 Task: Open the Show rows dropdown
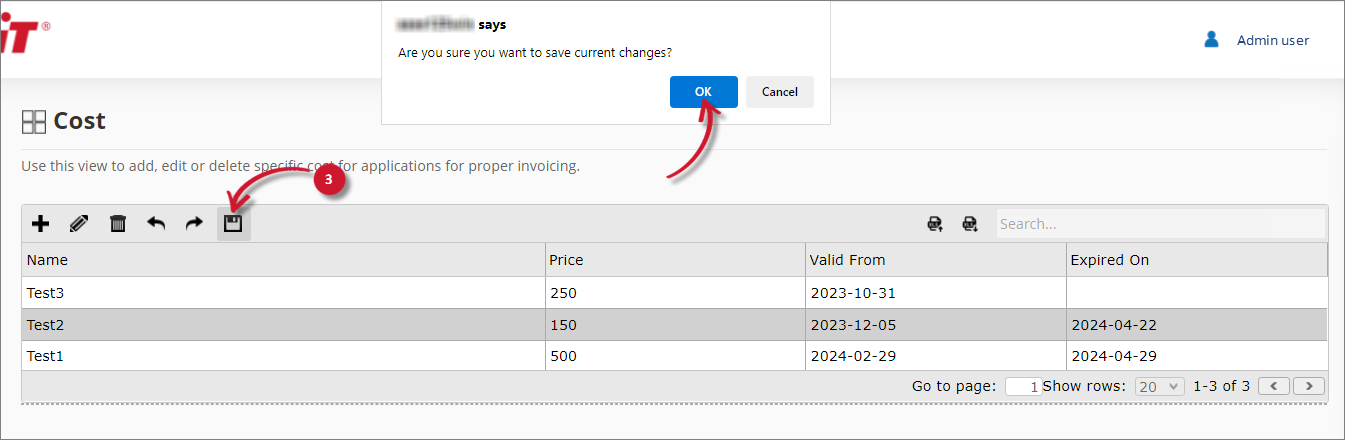tap(1160, 386)
